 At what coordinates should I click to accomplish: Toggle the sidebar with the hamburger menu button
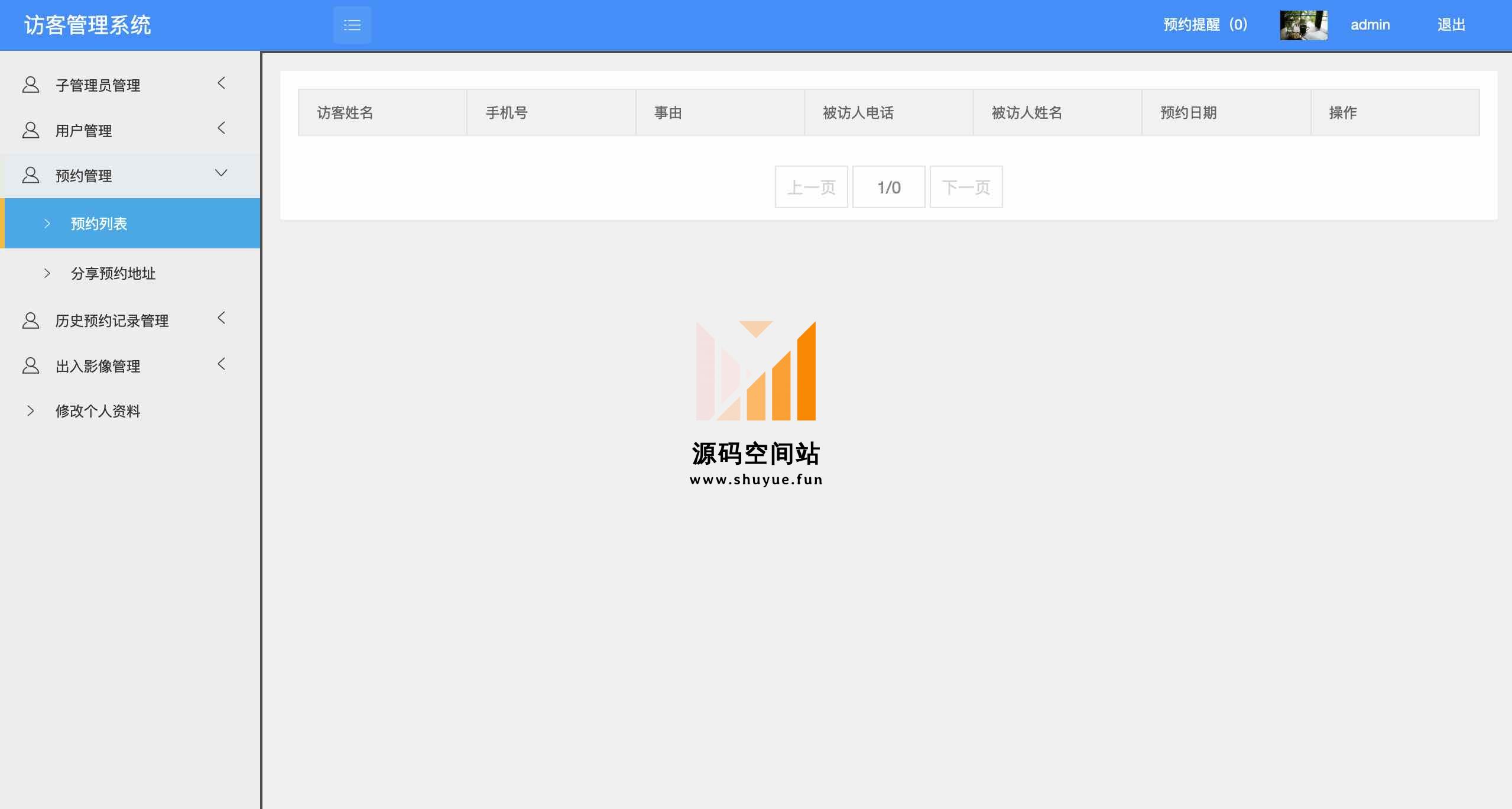pos(352,25)
